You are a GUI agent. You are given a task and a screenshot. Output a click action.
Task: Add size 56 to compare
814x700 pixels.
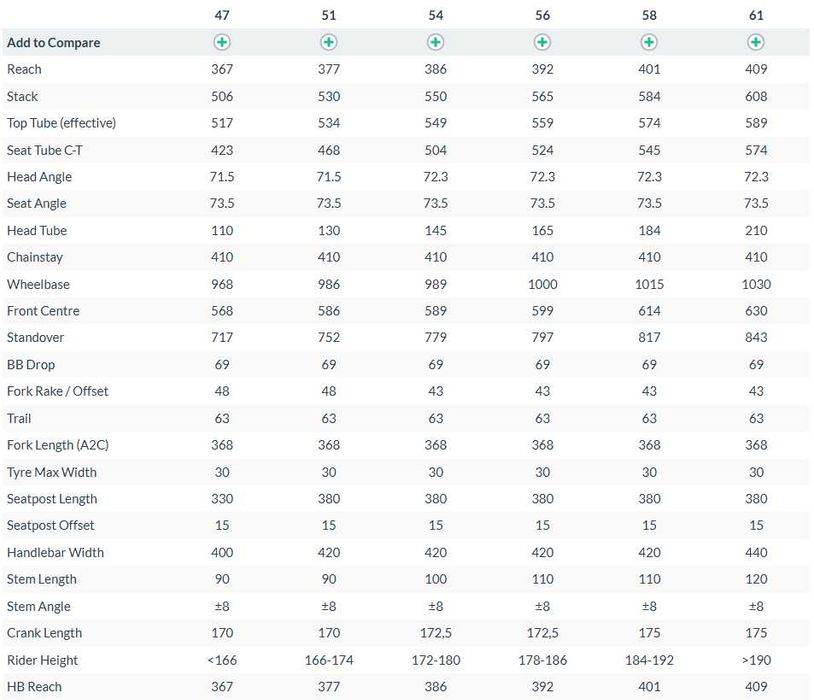[x=542, y=42]
